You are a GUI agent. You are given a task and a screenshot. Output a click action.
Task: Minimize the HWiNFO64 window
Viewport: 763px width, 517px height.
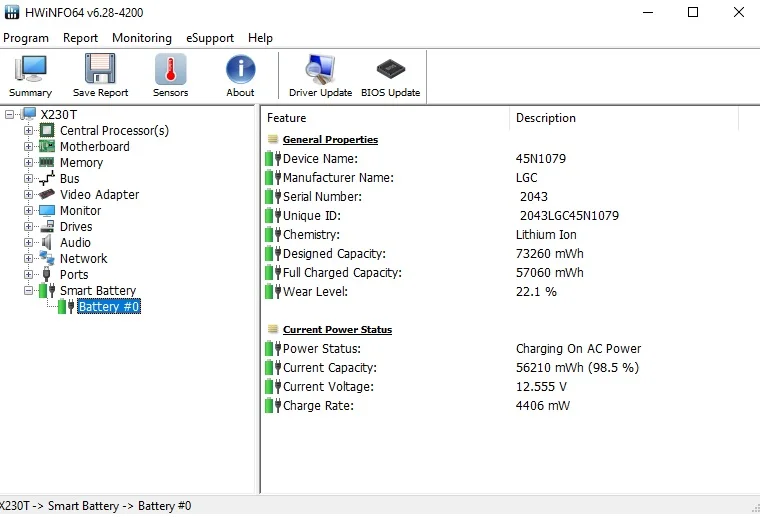[x=648, y=12]
